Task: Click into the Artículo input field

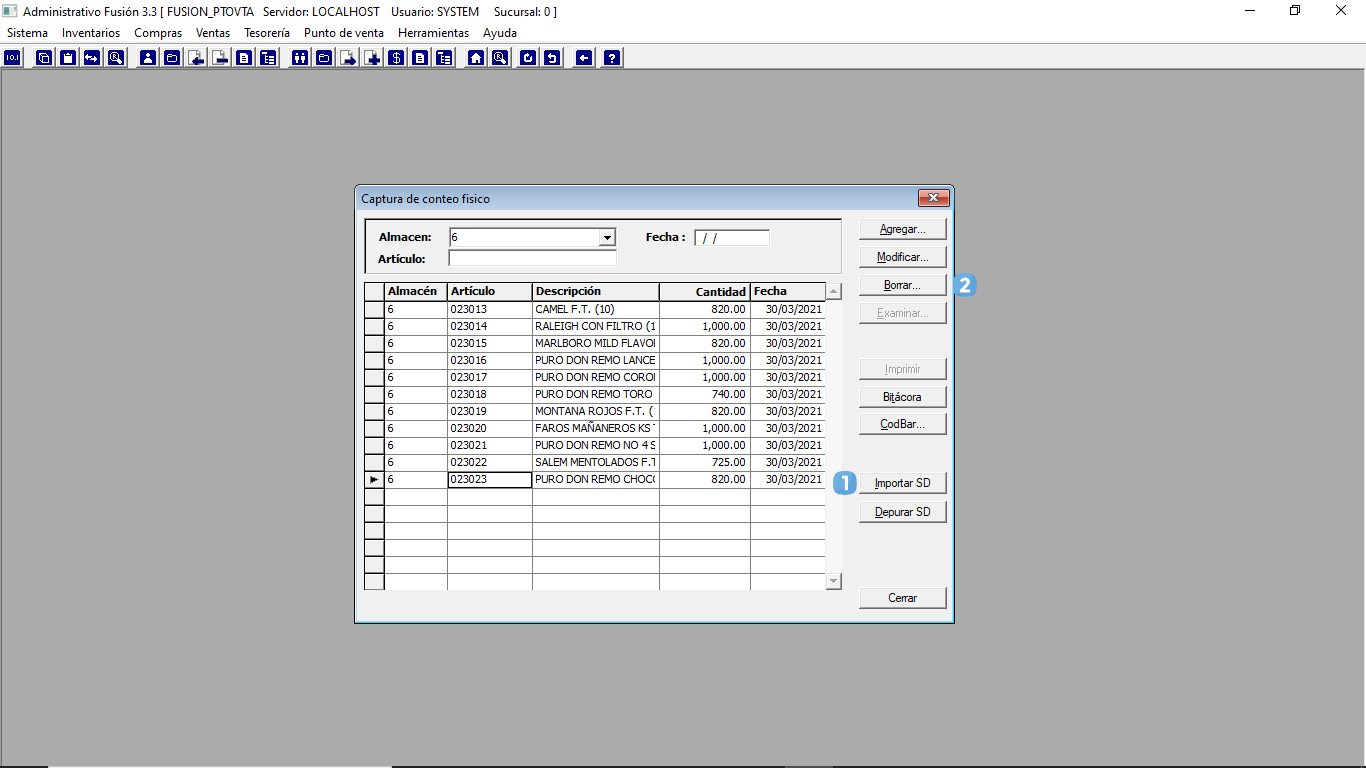Action: (533, 258)
